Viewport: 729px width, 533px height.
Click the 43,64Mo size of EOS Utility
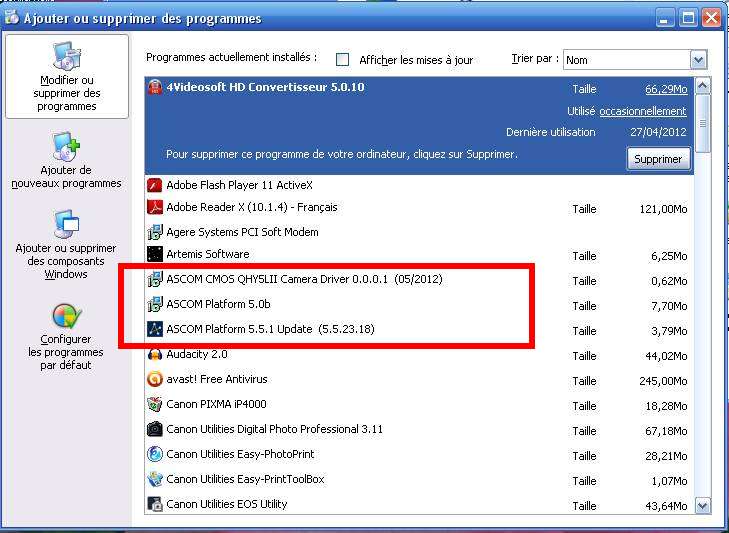click(666, 506)
